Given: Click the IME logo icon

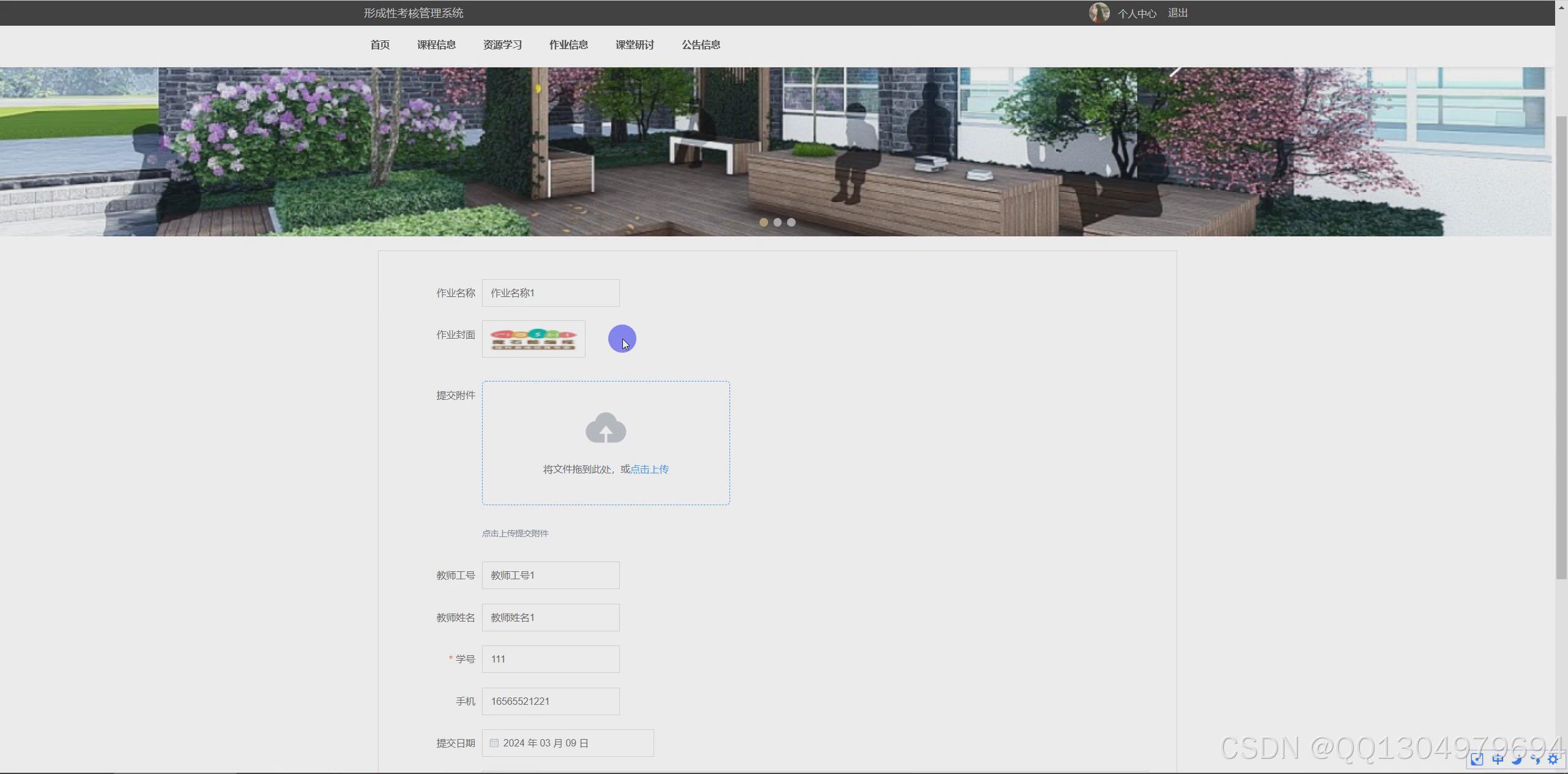Looking at the screenshot, I should [1477, 759].
